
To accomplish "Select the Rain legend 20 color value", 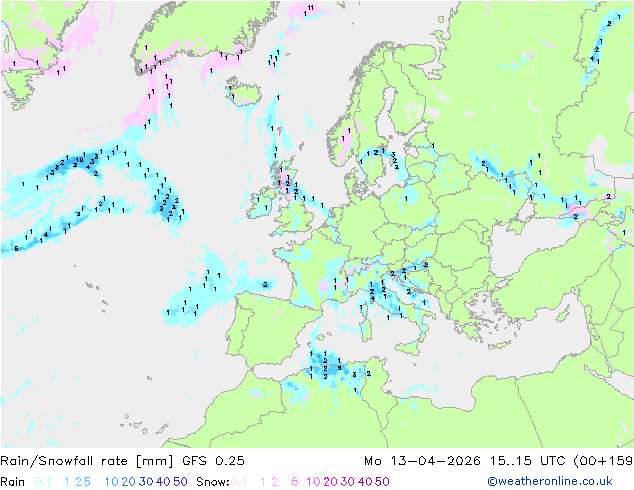I will point(128,482).
